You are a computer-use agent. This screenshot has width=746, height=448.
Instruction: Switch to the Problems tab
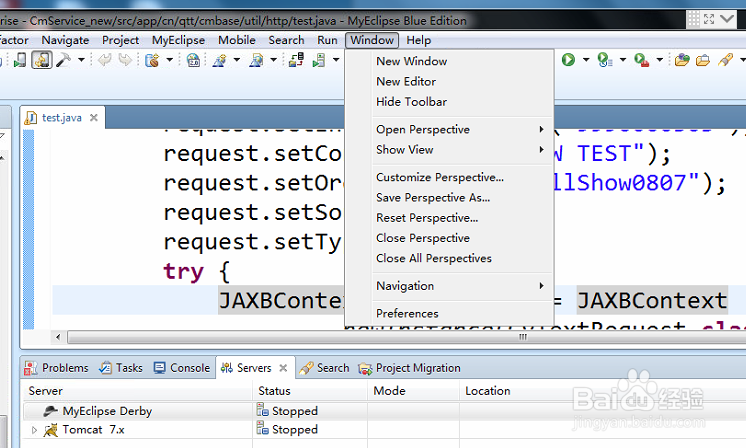(x=56, y=368)
